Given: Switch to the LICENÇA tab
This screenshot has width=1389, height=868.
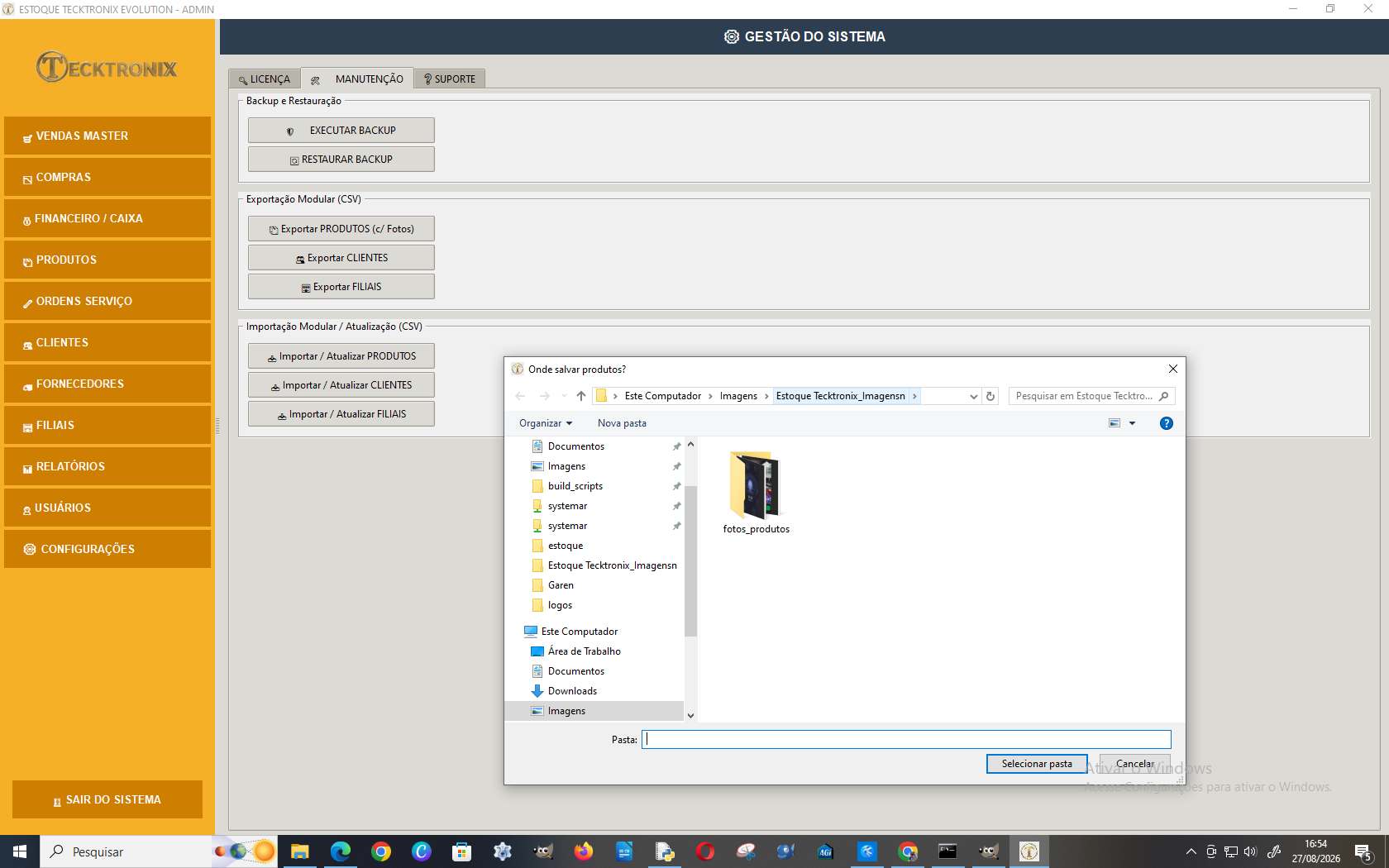Looking at the screenshot, I should click(x=265, y=79).
